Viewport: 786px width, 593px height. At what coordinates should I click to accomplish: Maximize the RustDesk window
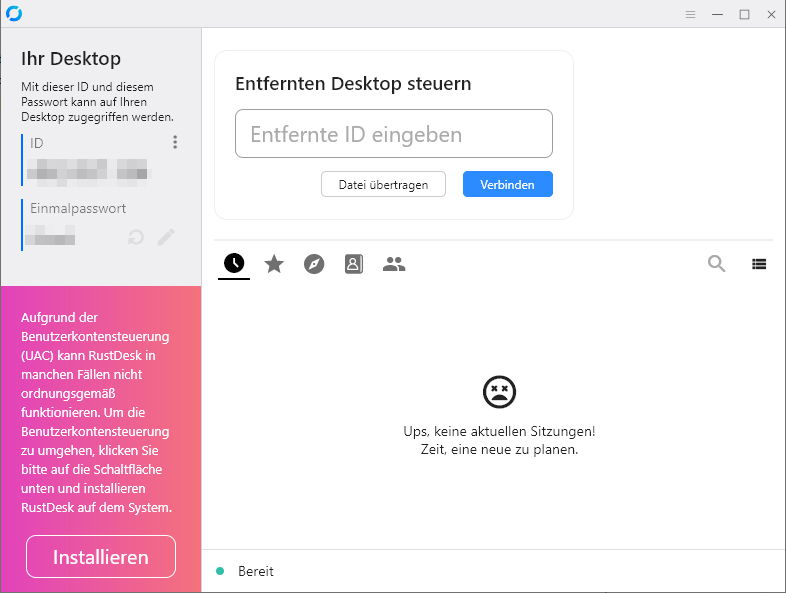click(744, 14)
